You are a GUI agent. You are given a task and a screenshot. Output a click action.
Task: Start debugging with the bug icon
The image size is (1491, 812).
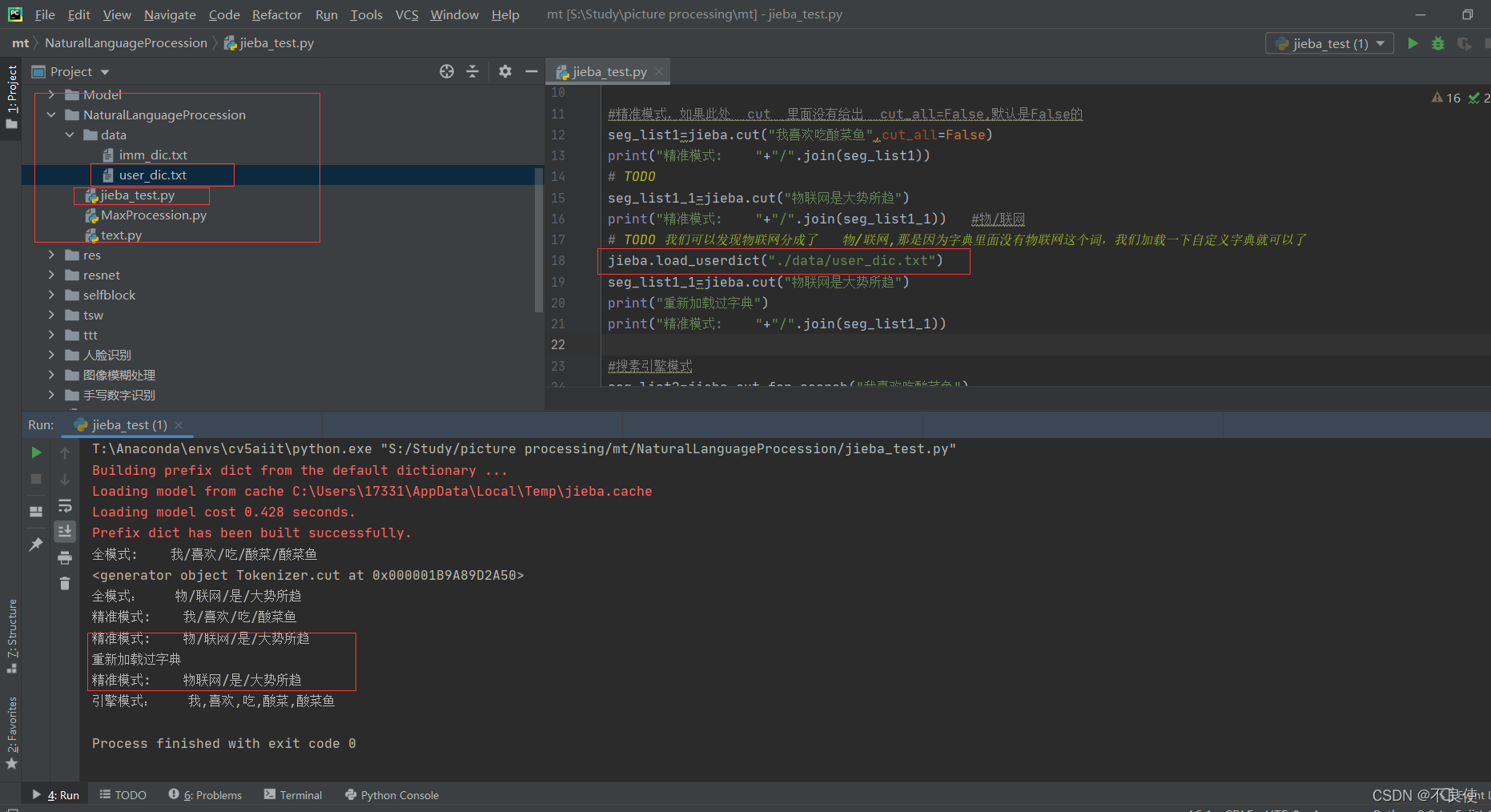click(x=1438, y=43)
